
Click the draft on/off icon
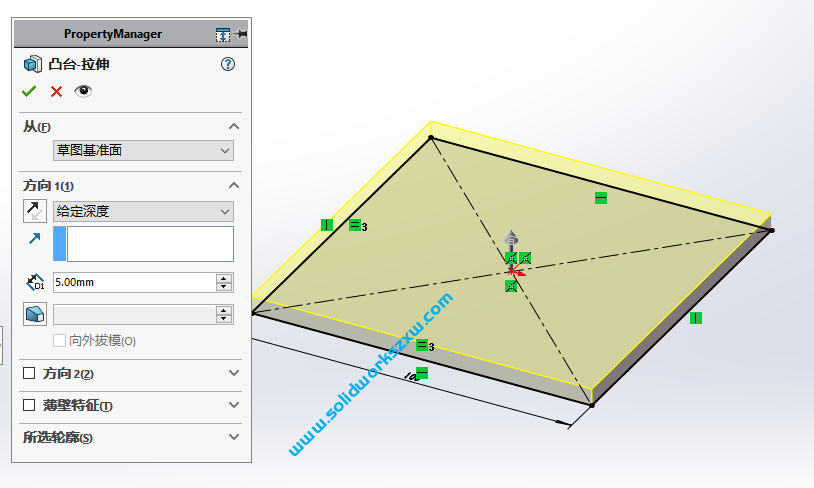click(x=35, y=314)
